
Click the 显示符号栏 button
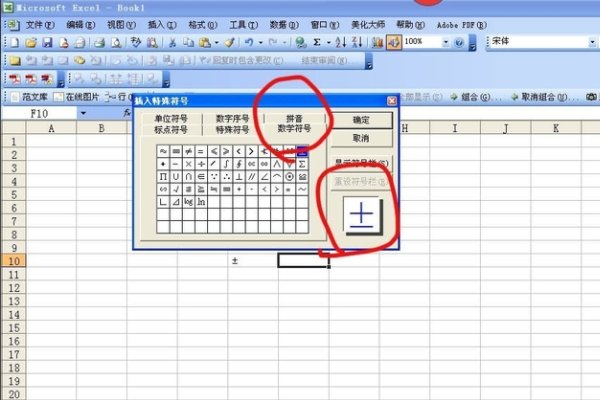(362, 163)
